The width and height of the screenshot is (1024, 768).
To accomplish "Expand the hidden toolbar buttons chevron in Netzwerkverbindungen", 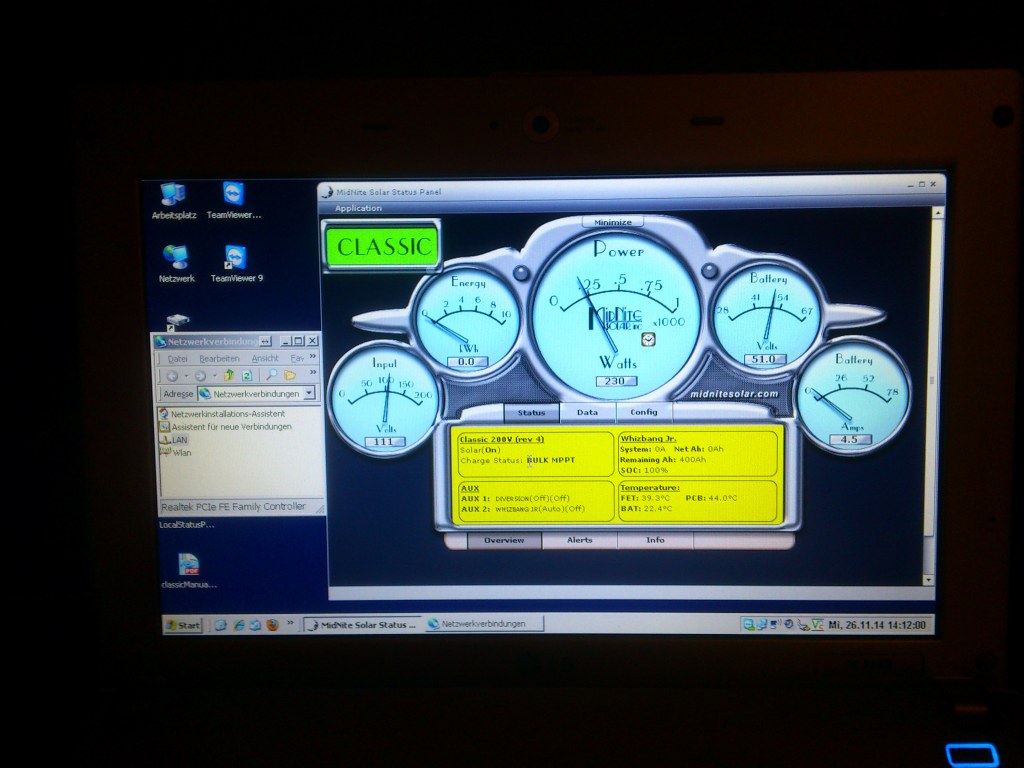I will coord(313,373).
